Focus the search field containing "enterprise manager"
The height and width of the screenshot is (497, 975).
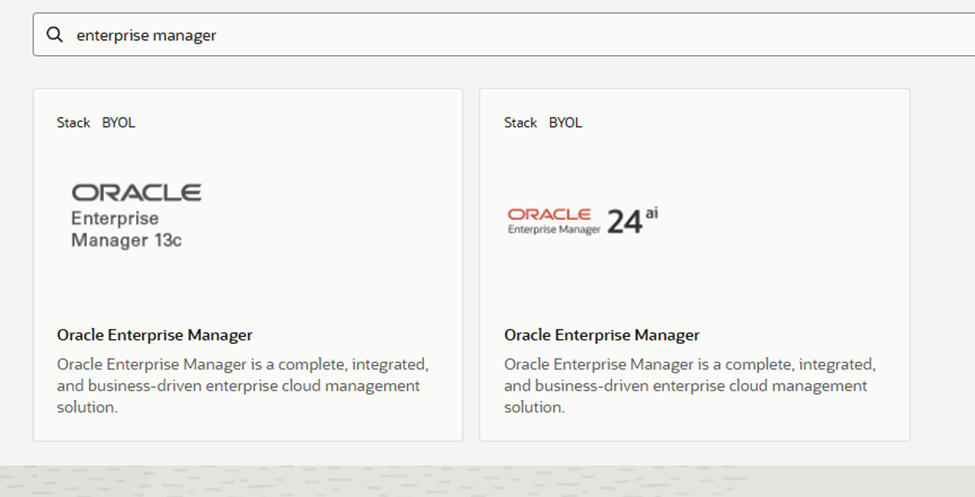tap(500, 35)
